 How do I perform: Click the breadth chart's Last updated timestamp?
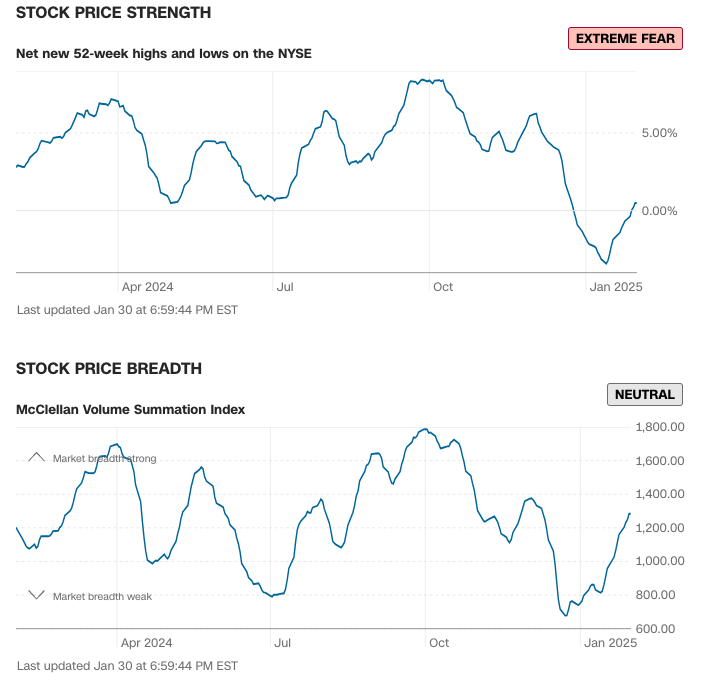pos(127,665)
